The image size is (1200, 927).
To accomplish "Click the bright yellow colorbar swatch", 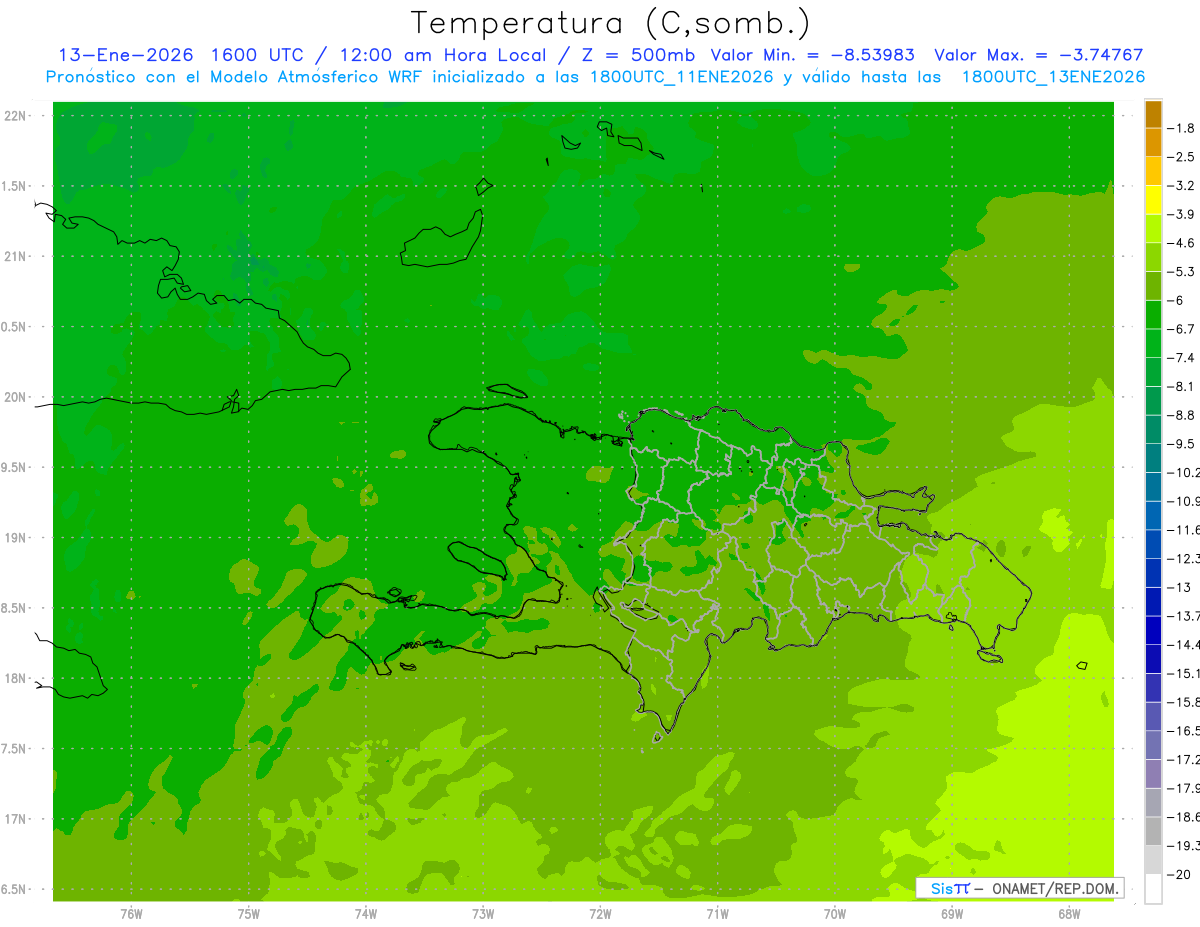I will click(1153, 200).
